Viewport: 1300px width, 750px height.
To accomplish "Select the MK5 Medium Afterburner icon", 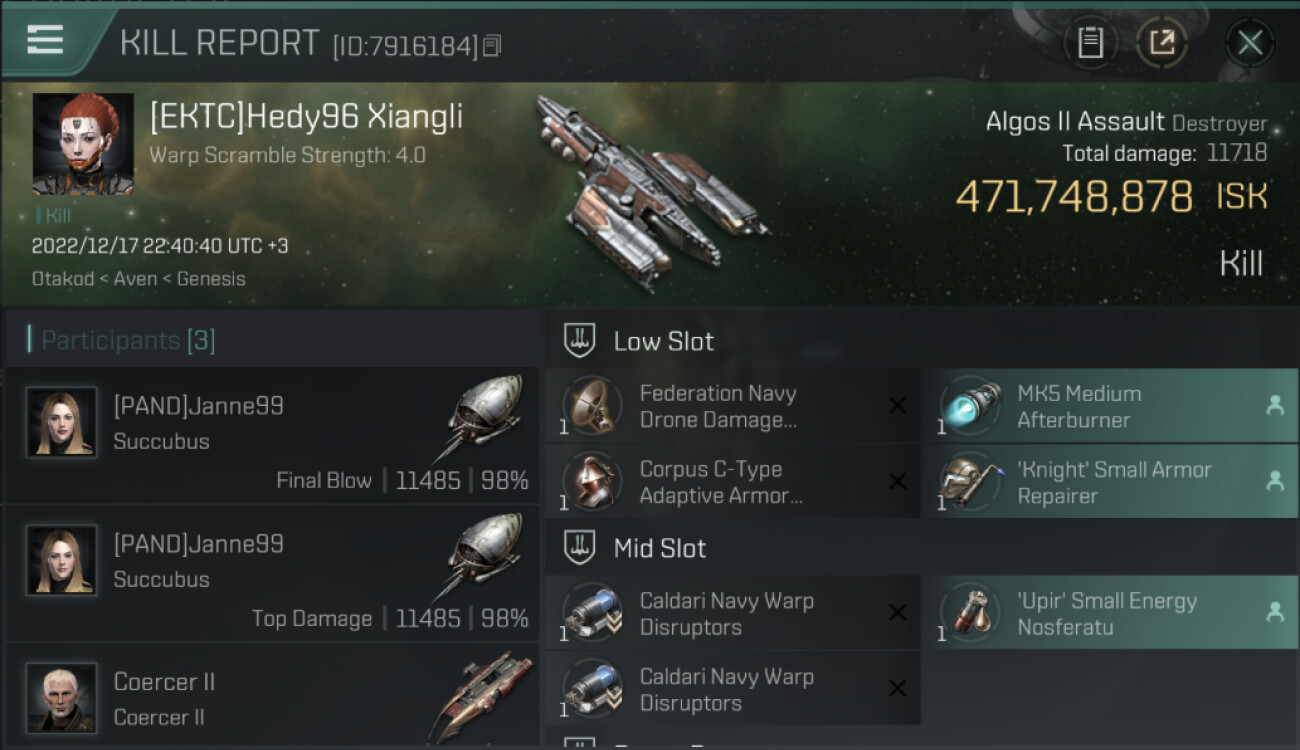I will tap(970, 406).
